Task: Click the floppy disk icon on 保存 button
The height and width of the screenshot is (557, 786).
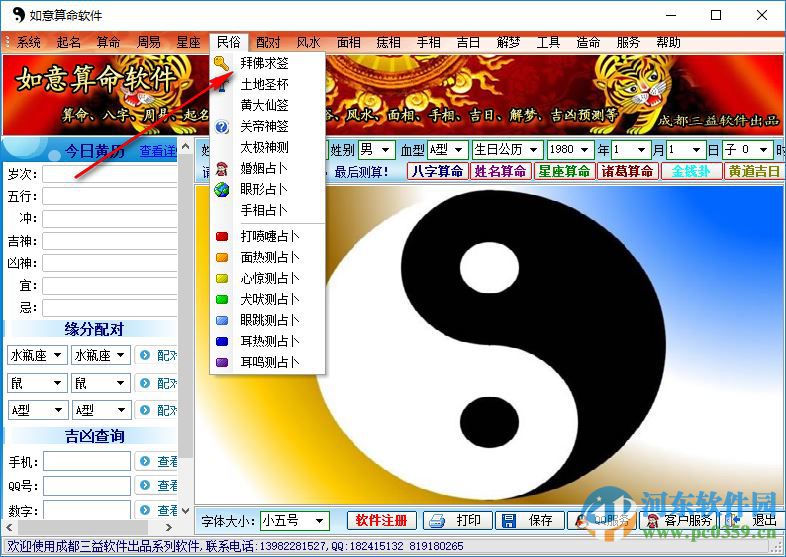Action: (509, 521)
